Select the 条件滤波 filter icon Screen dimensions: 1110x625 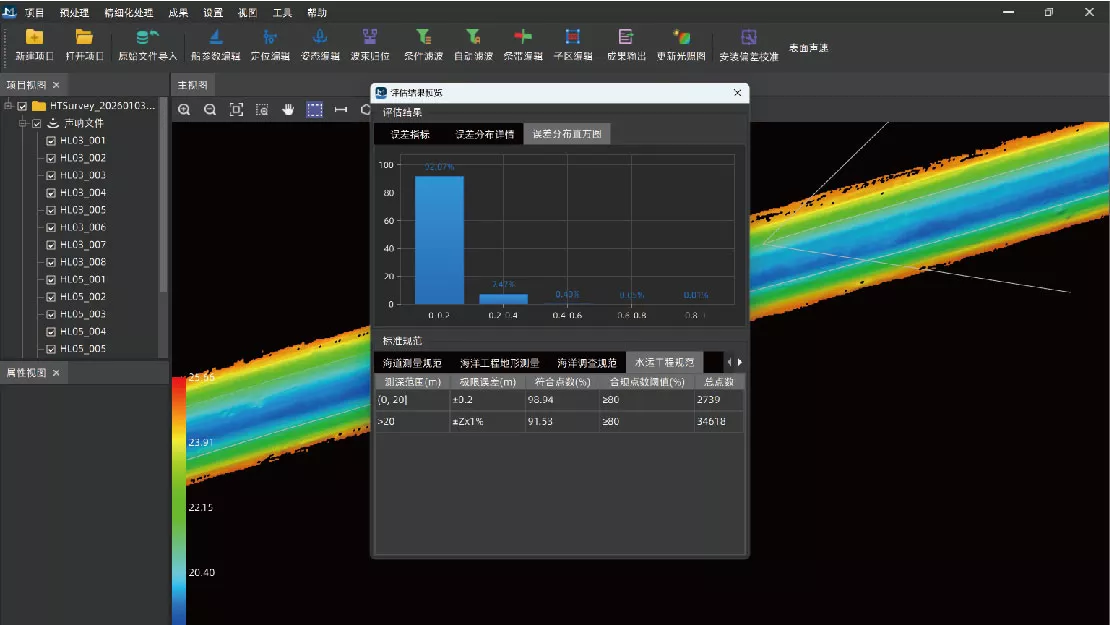point(423,37)
